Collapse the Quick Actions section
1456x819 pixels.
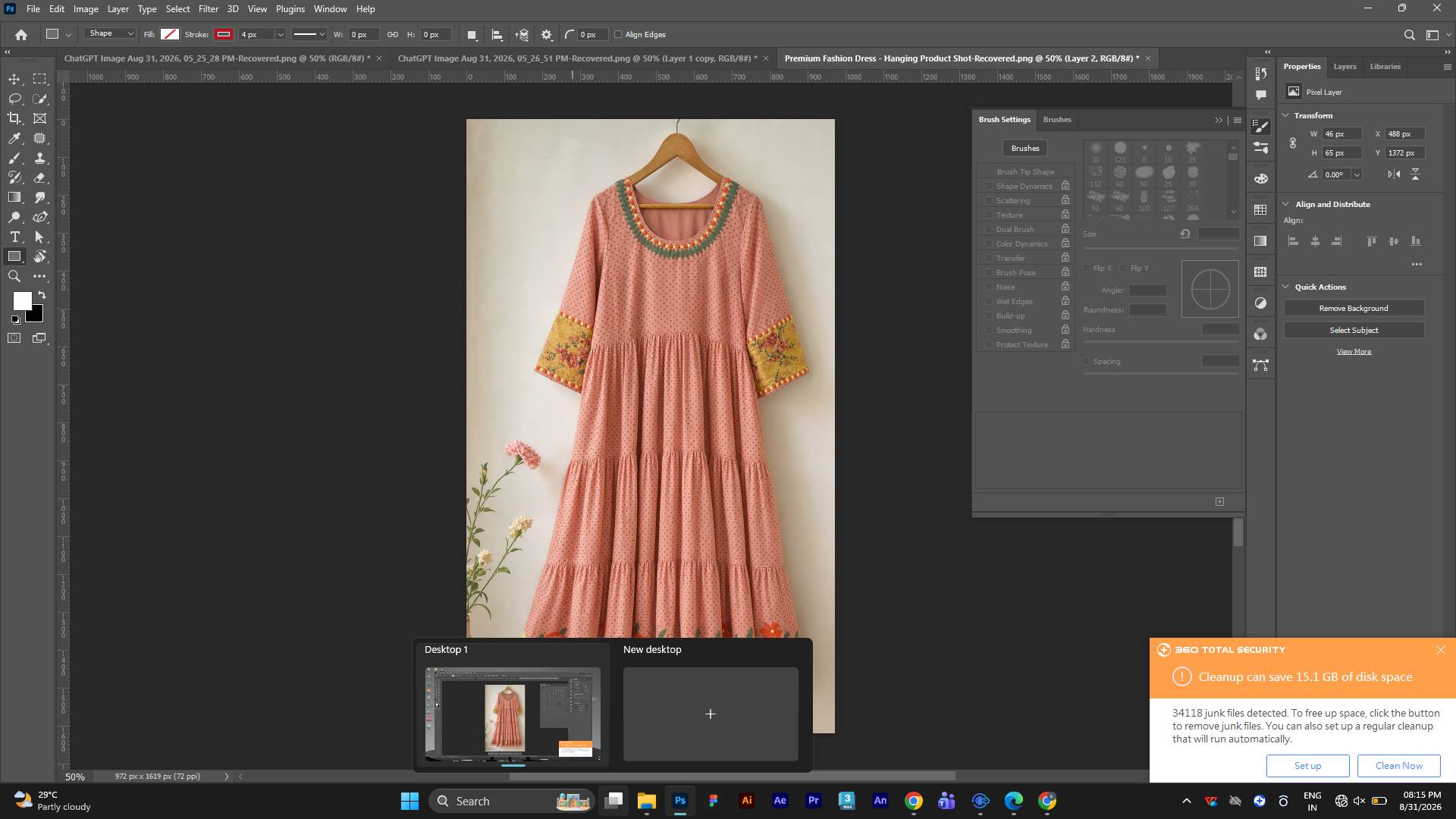(1286, 287)
